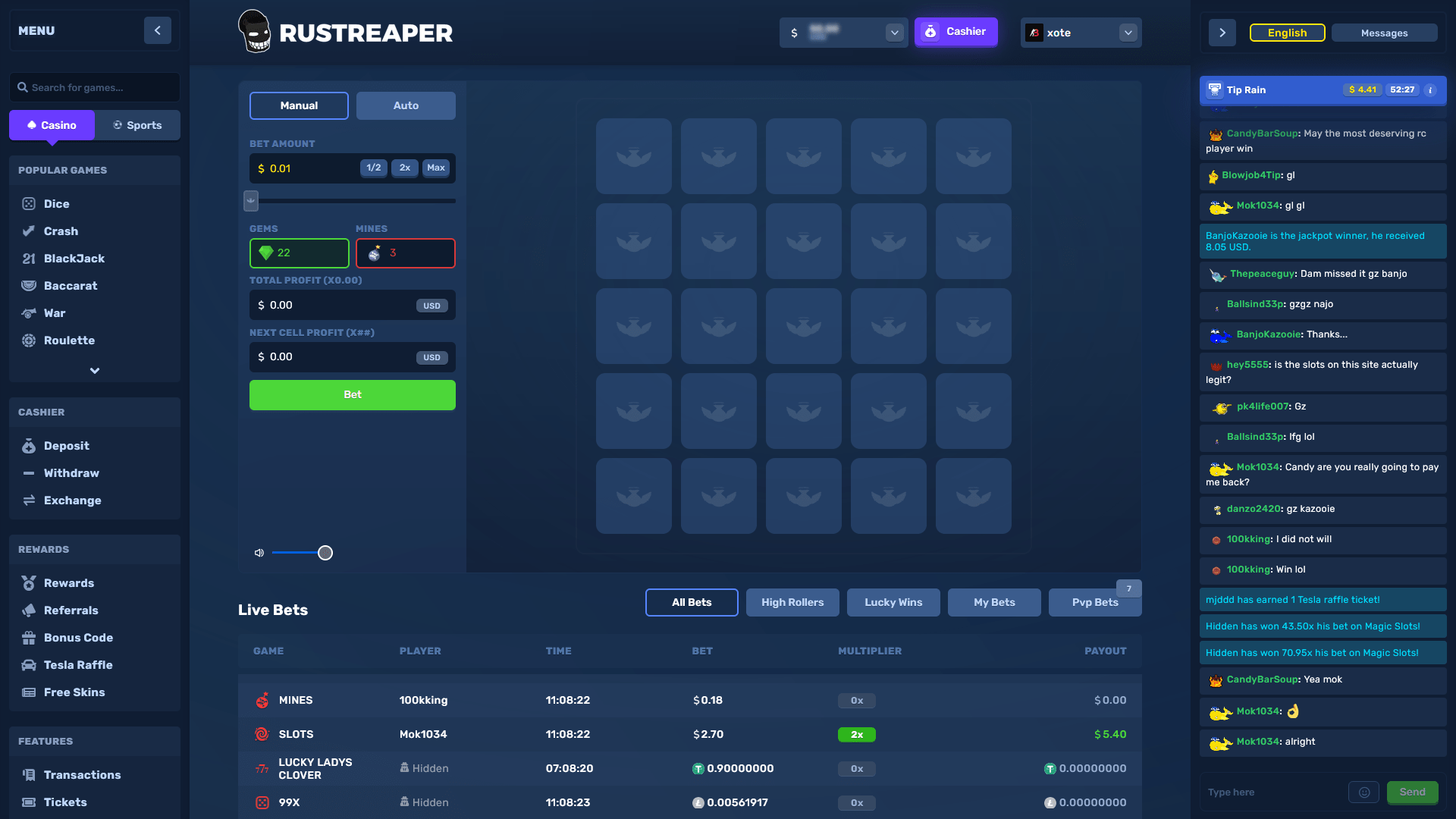
Task: Select the Roulette game icon
Action: coord(27,340)
